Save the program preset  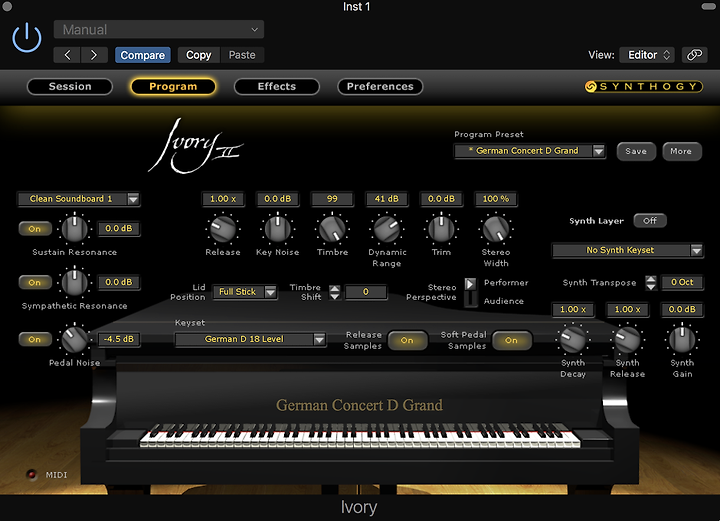click(x=636, y=151)
